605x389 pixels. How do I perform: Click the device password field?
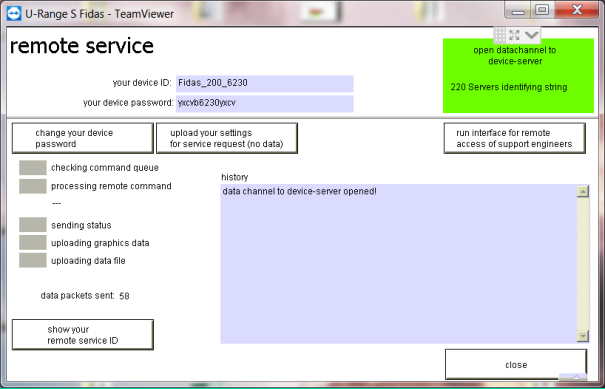[265, 103]
